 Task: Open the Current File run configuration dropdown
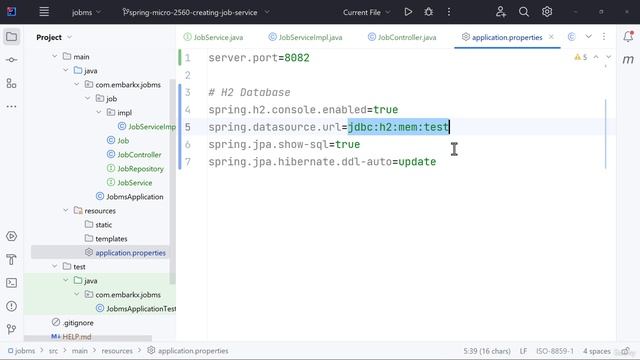tap(367, 12)
